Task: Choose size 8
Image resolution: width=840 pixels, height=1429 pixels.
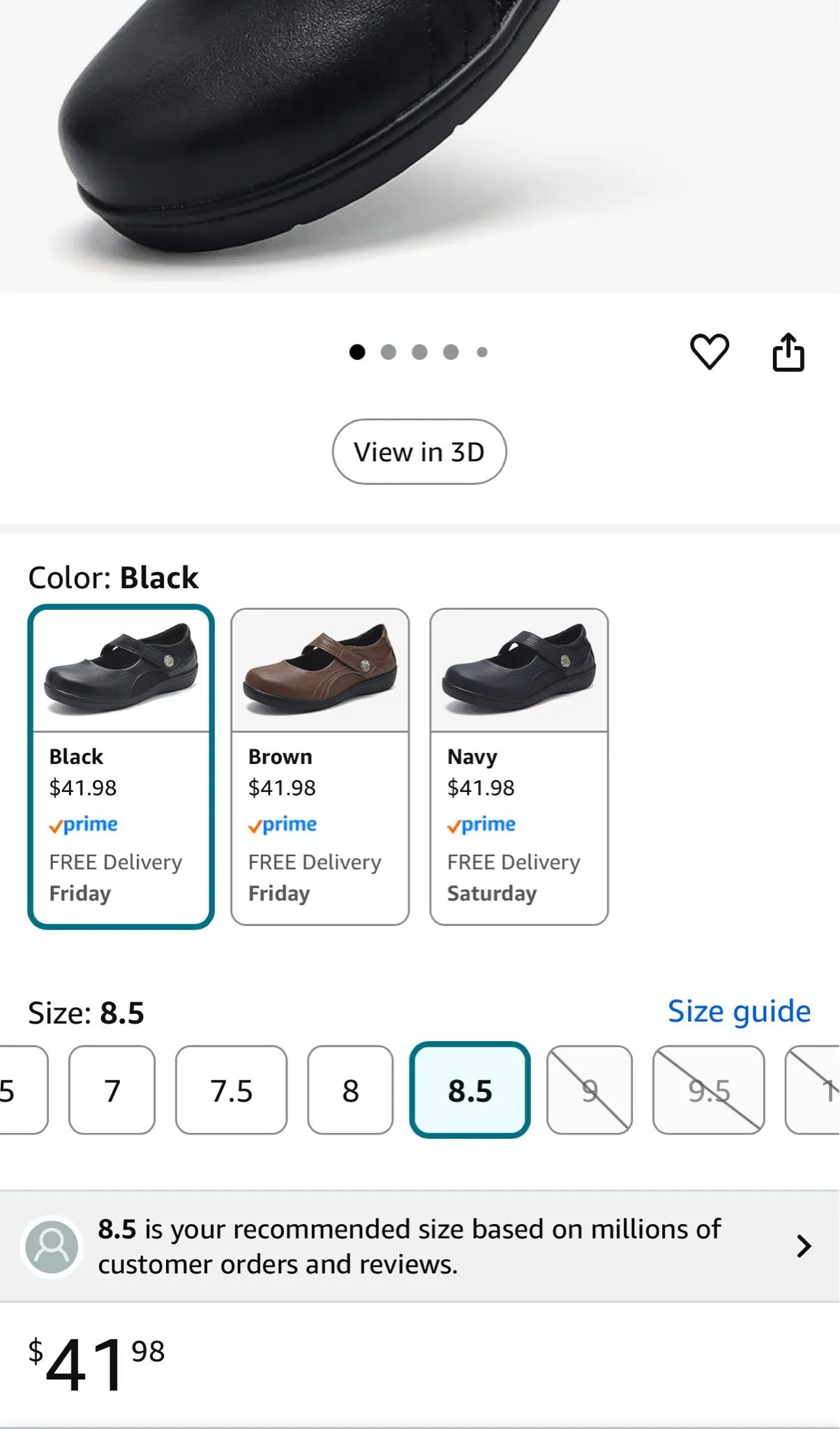Action: 350,1090
